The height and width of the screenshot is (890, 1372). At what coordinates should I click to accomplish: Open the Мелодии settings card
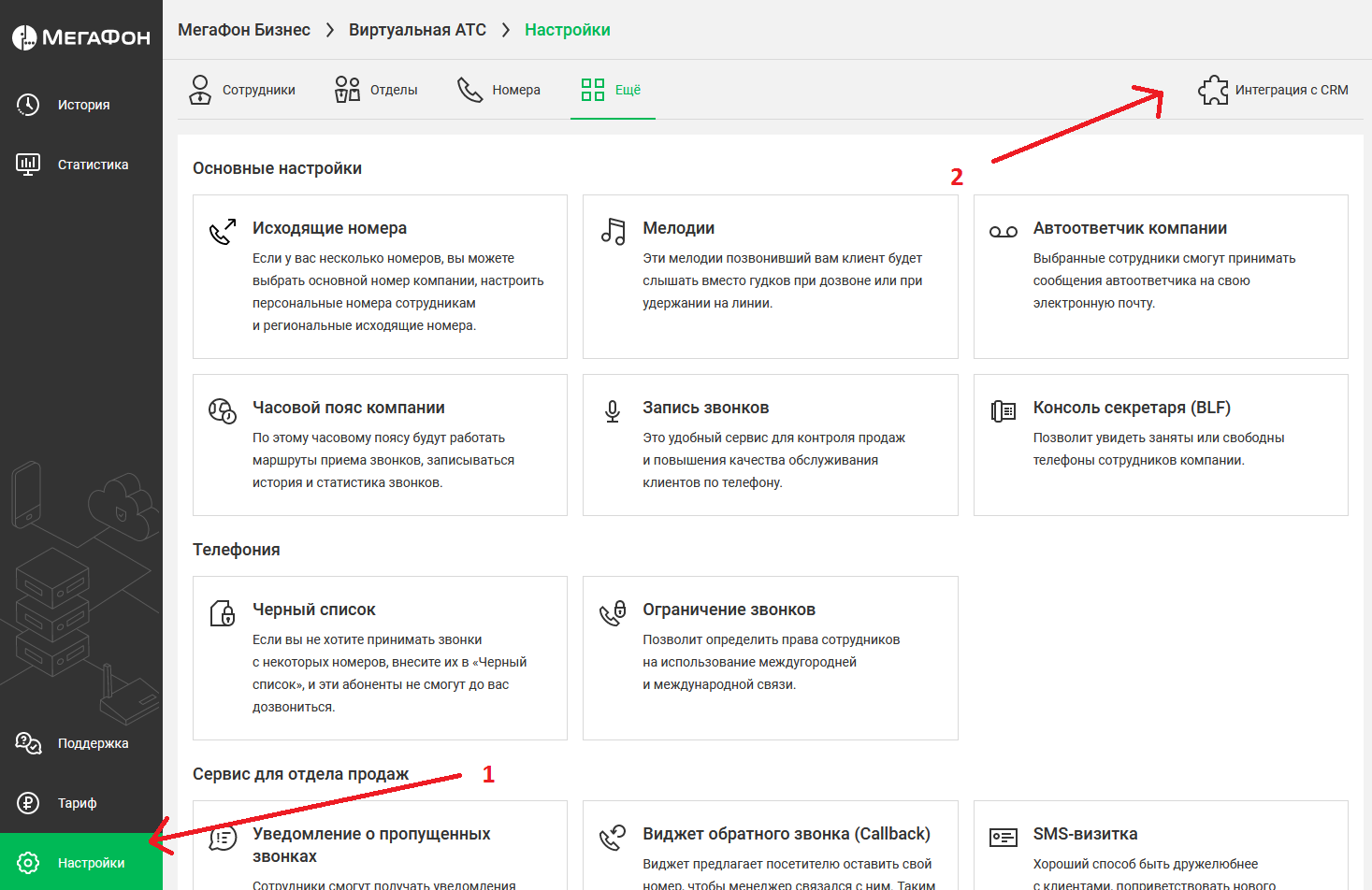click(771, 277)
